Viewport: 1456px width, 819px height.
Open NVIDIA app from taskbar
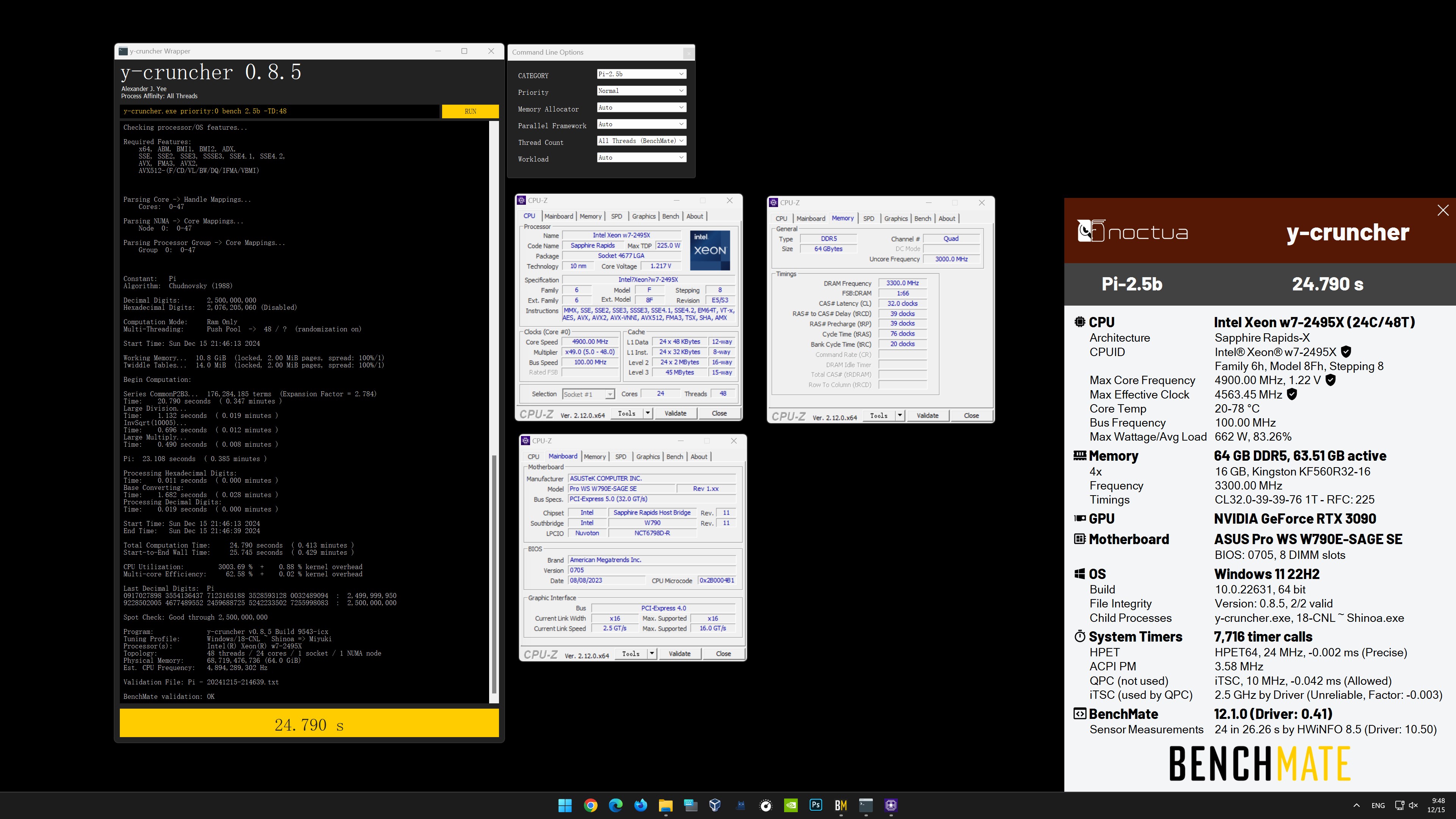click(791, 805)
